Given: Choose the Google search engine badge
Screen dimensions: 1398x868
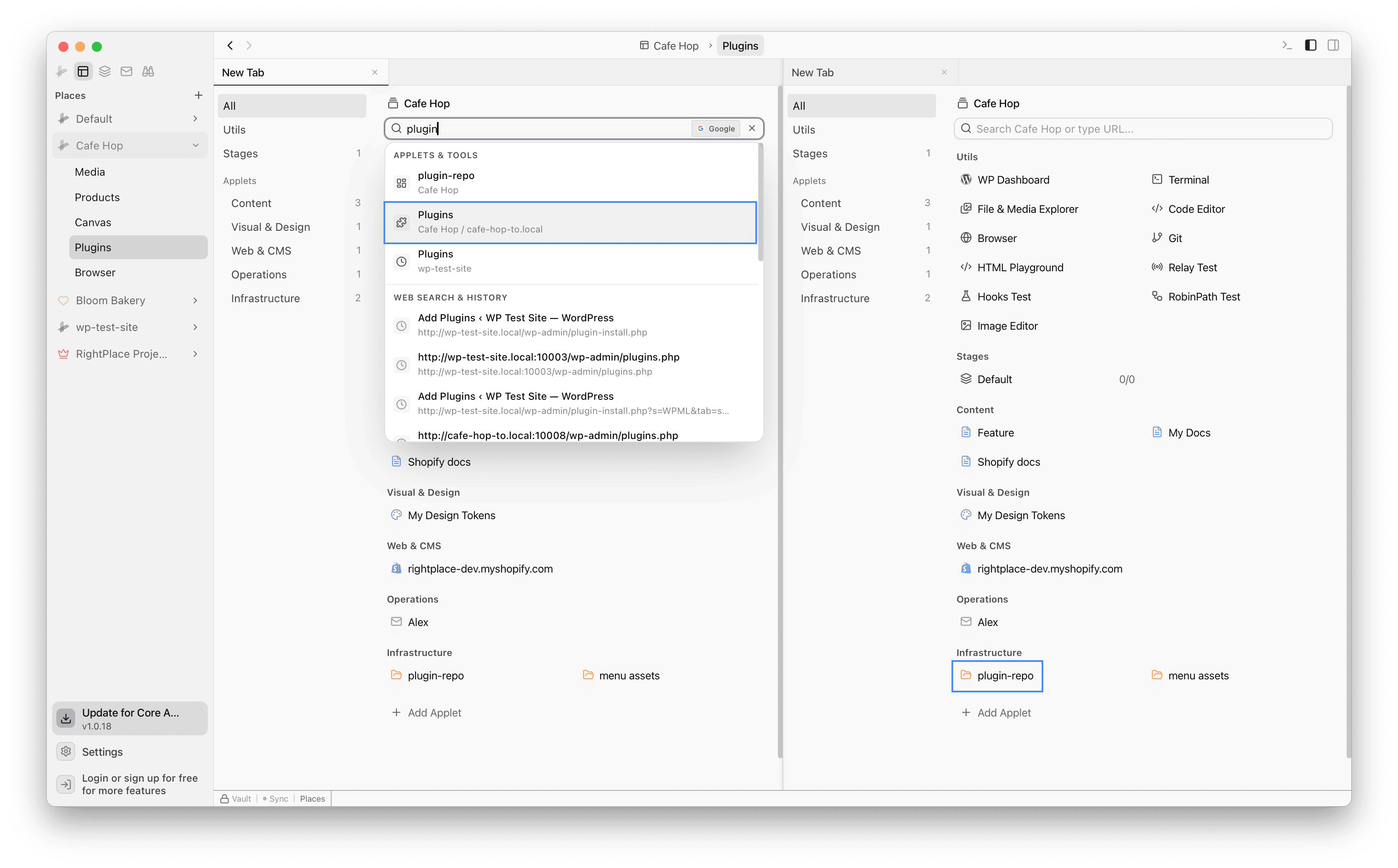Looking at the screenshot, I should [716, 129].
